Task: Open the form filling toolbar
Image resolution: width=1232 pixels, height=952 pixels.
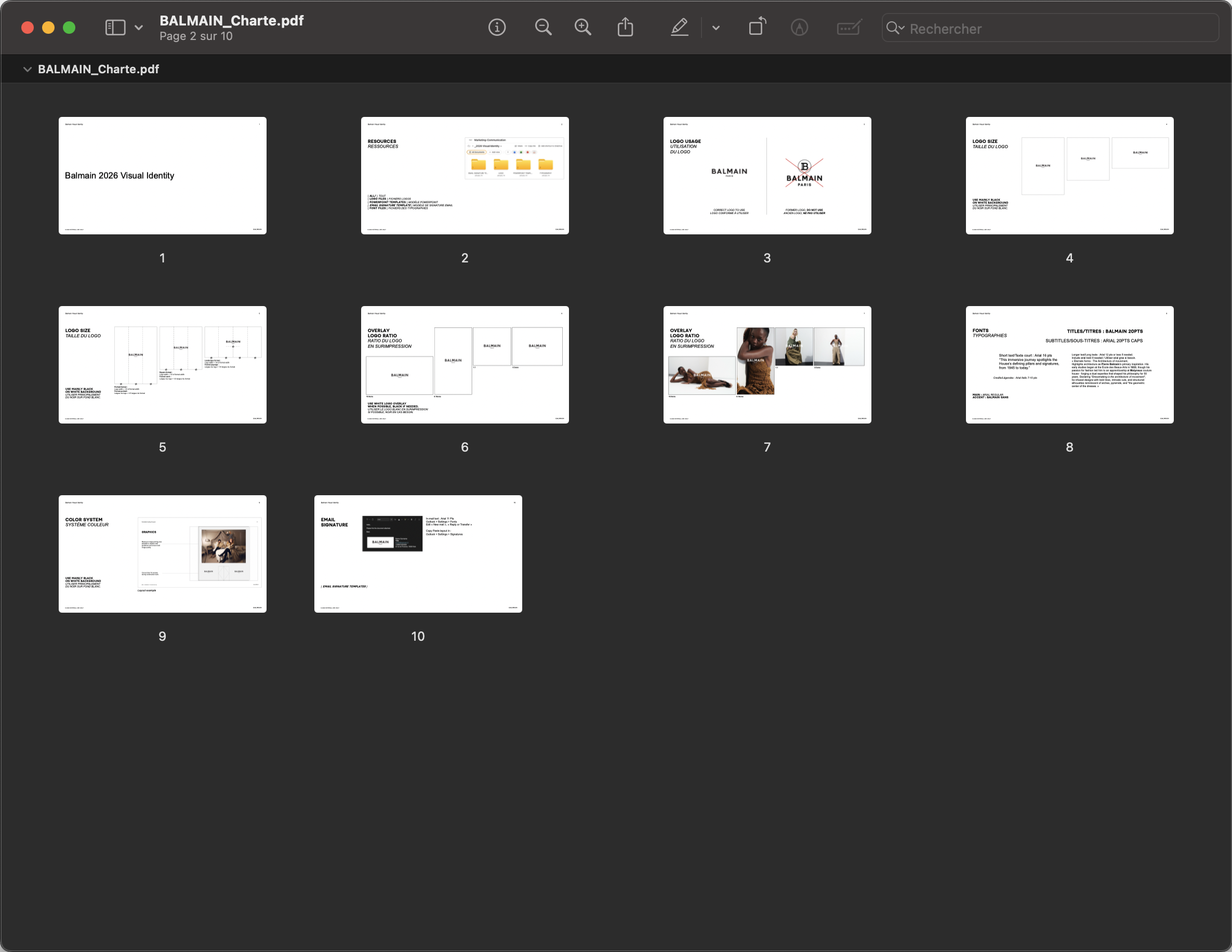Action: 849,28
